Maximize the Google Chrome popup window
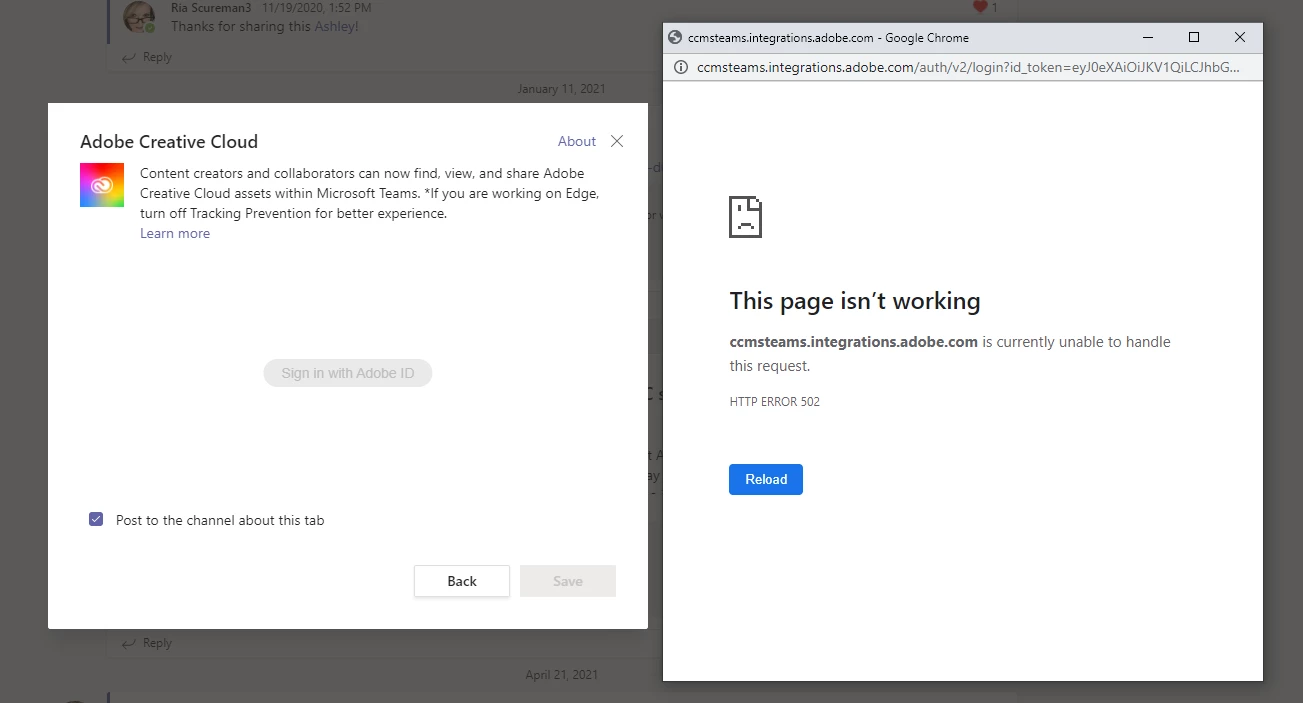This screenshot has width=1303, height=703. (1194, 37)
